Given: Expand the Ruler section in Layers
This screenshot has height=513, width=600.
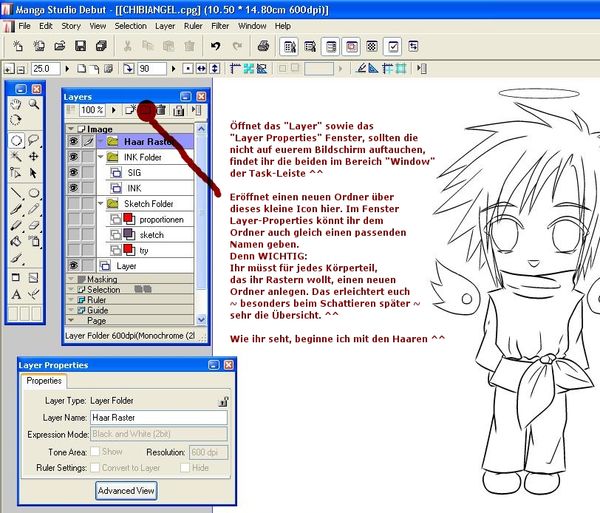Looking at the screenshot, I should 71,300.
